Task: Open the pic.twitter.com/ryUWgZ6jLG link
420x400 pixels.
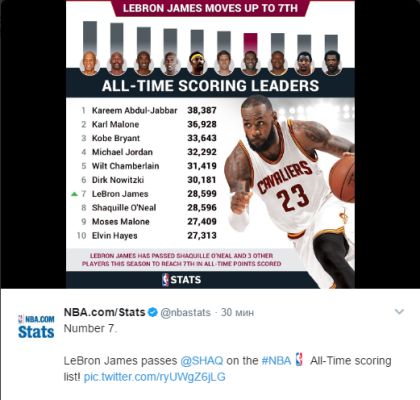Action: tap(155, 377)
